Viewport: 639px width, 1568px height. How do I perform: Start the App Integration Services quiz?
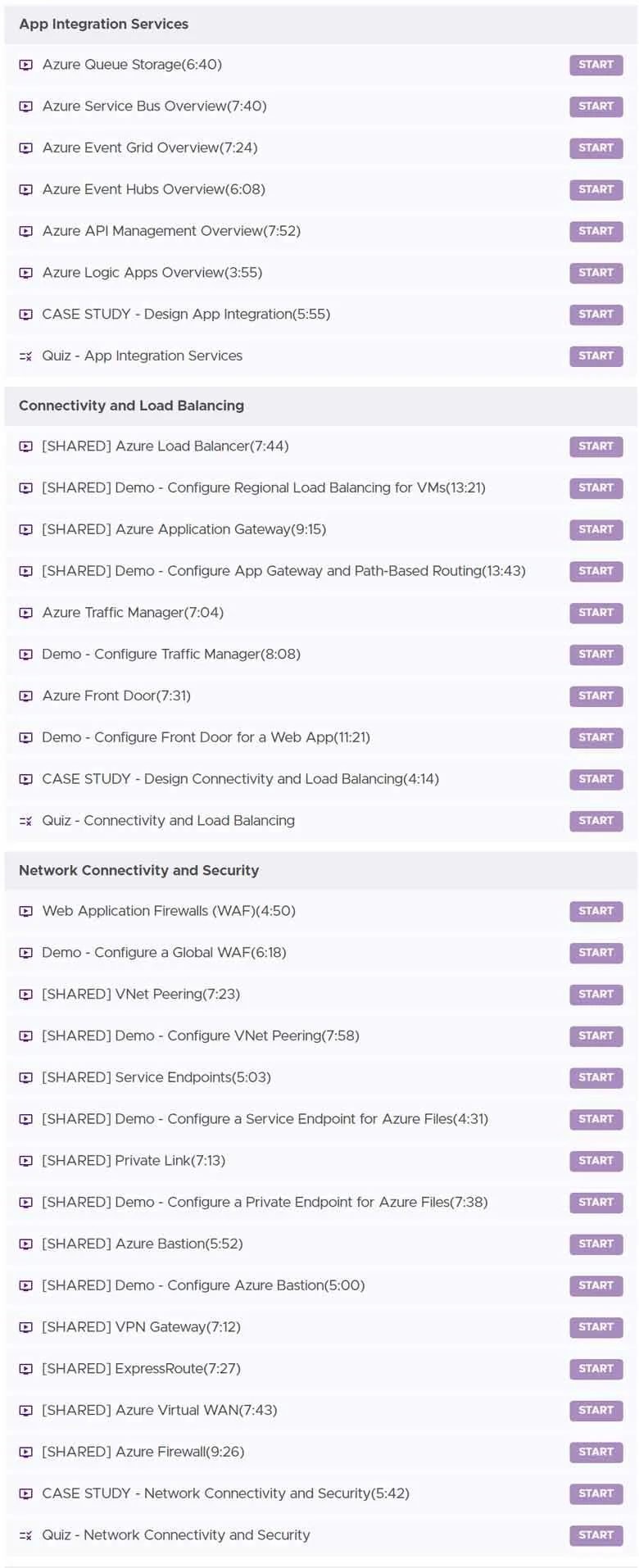[596, 356]
